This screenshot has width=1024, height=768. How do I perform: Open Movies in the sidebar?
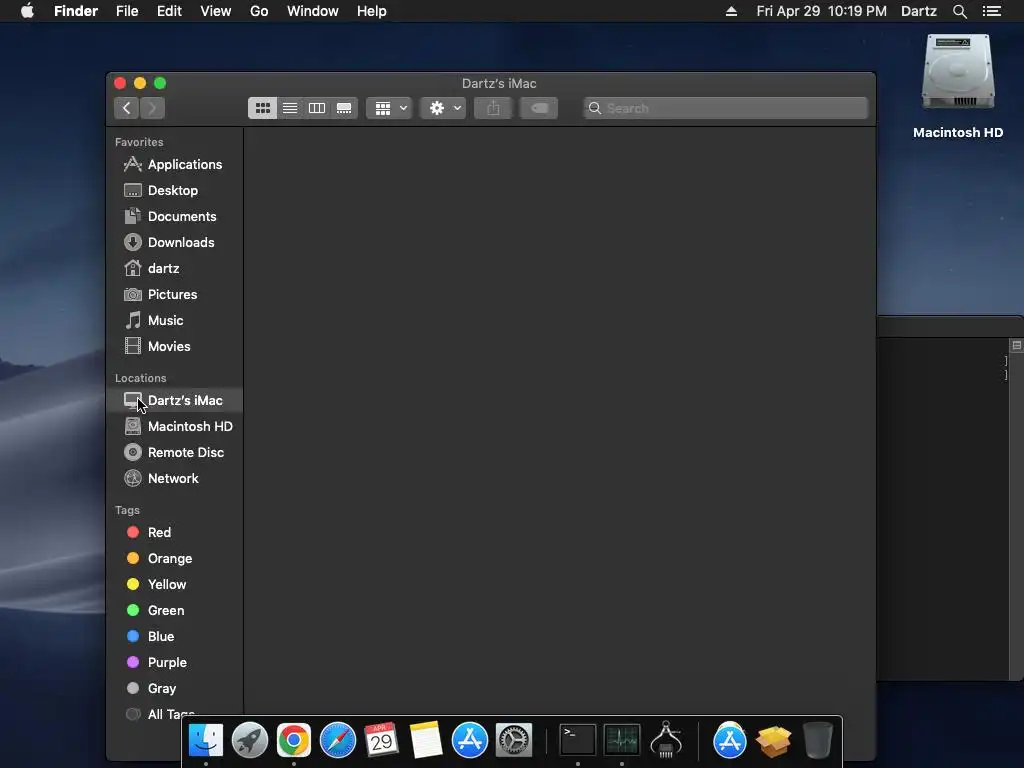173,347
